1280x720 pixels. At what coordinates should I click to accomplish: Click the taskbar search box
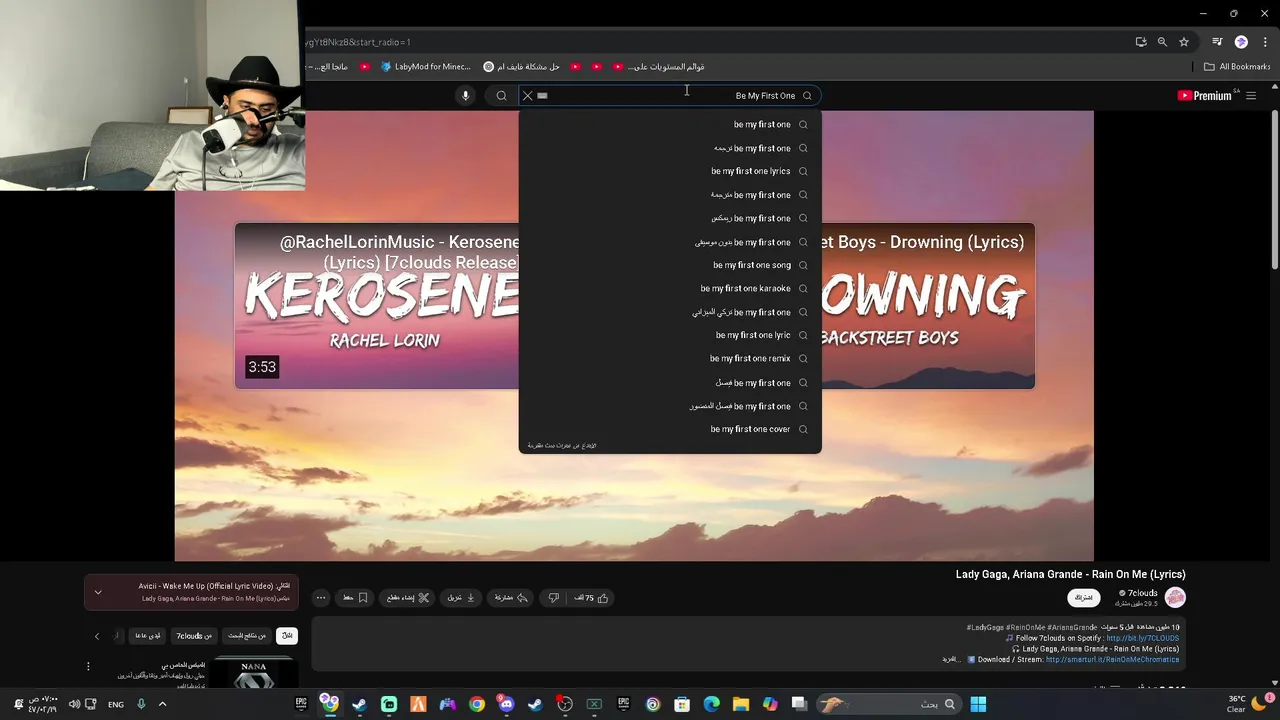889,704
